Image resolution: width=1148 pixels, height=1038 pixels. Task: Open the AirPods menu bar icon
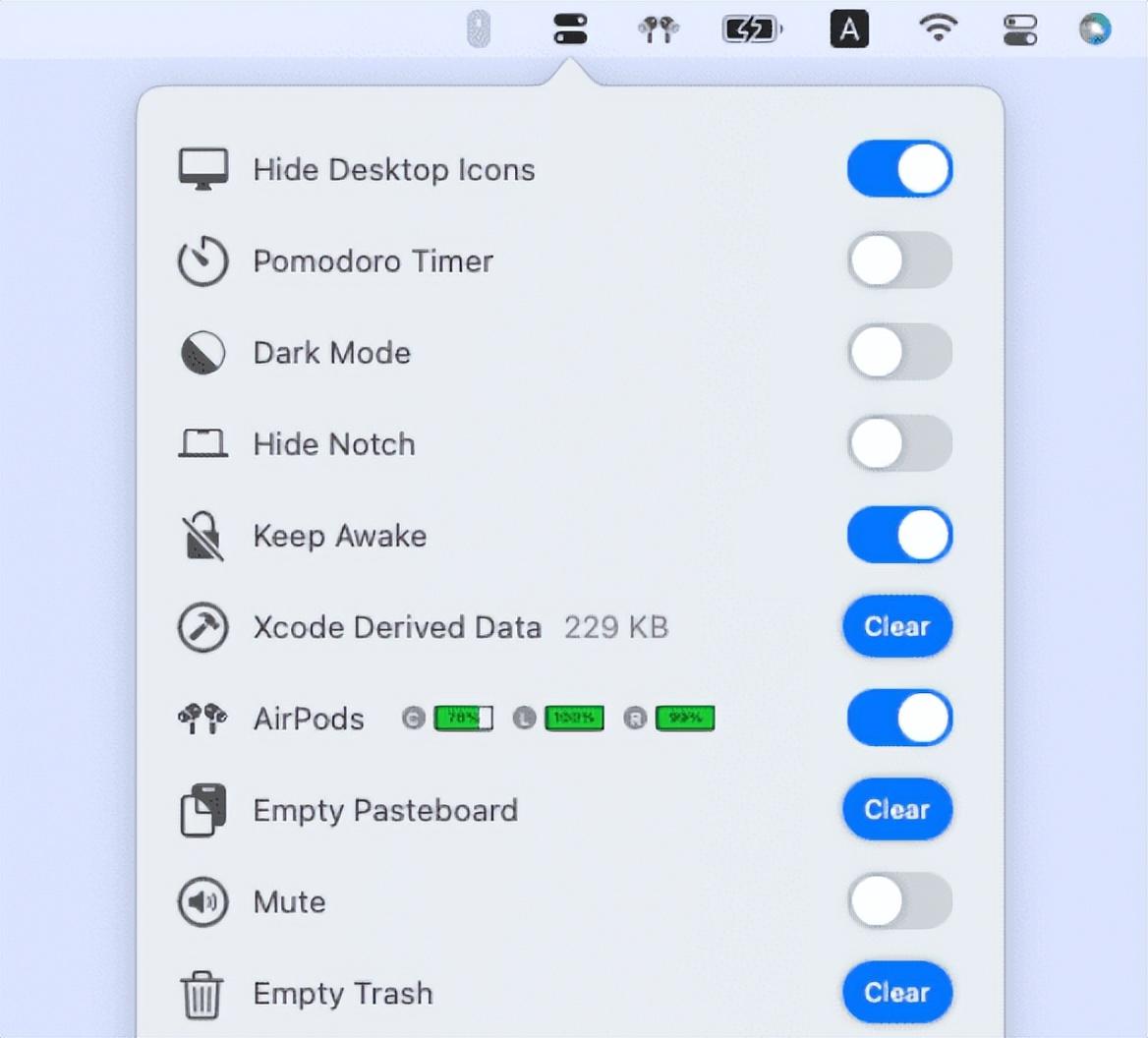659,30
